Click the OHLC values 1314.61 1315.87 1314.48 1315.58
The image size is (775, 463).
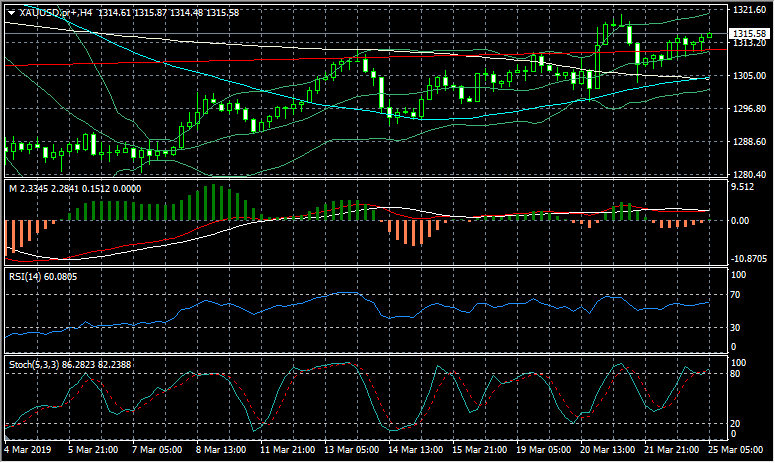coord(169,13)
